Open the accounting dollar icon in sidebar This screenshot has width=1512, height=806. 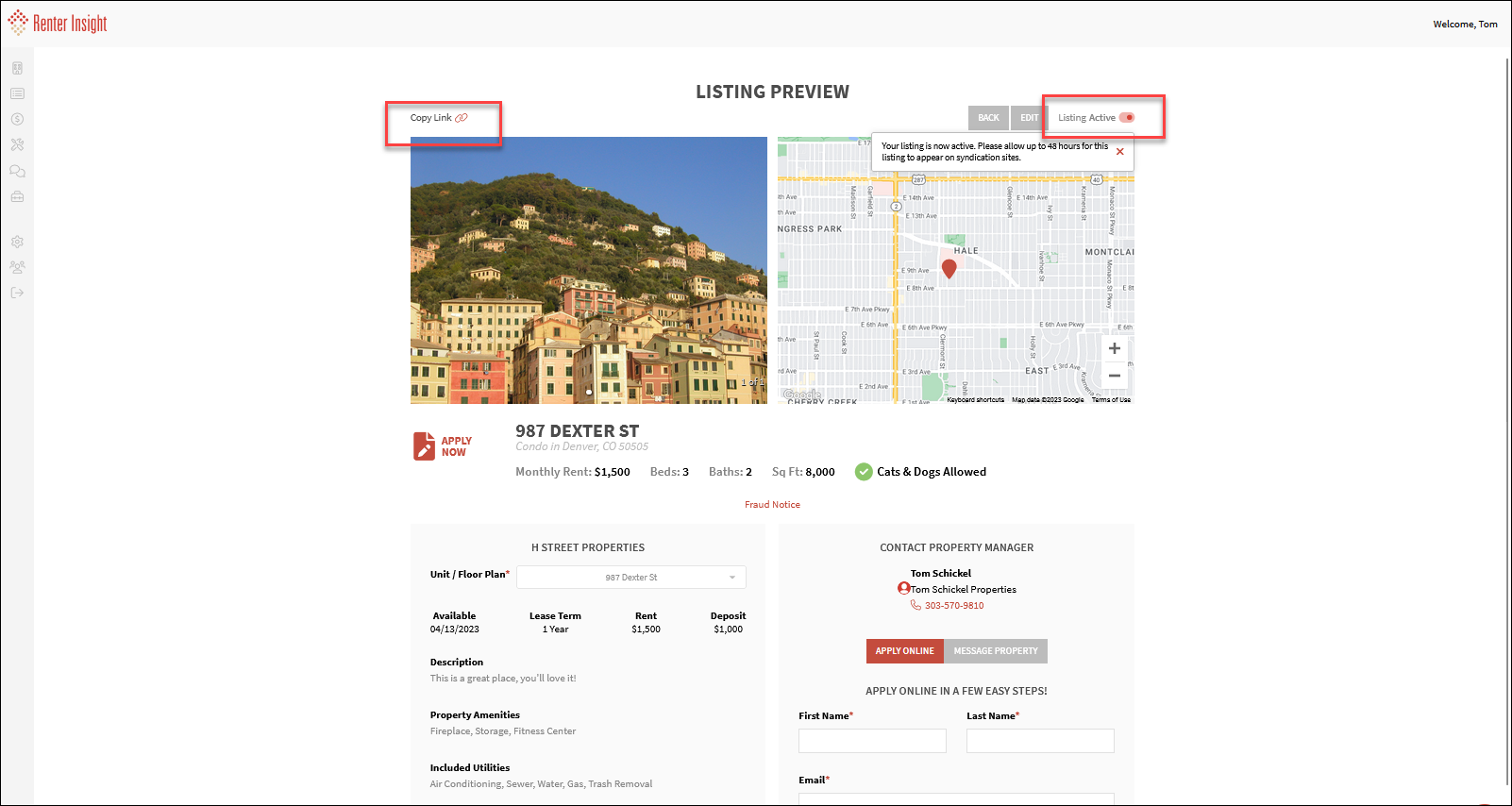tap(17, 119)
